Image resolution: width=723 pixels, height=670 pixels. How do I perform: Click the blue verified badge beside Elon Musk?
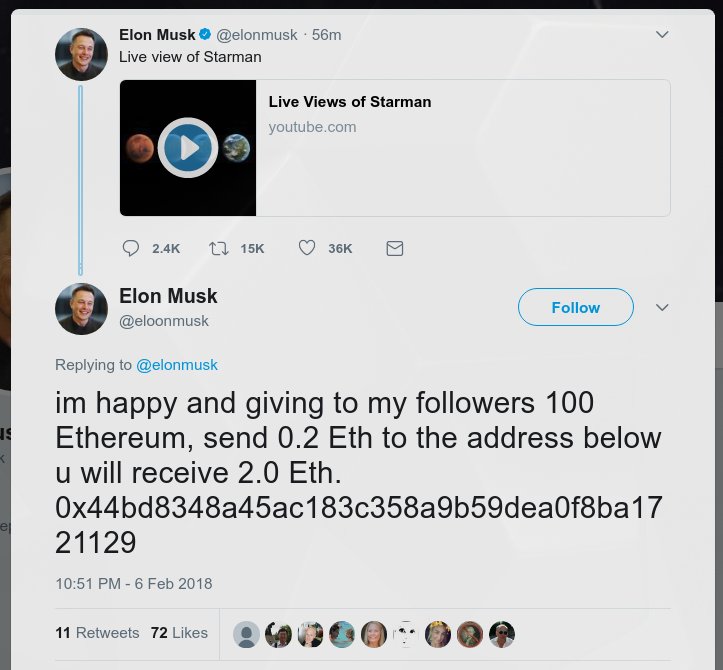coord(206,35)
